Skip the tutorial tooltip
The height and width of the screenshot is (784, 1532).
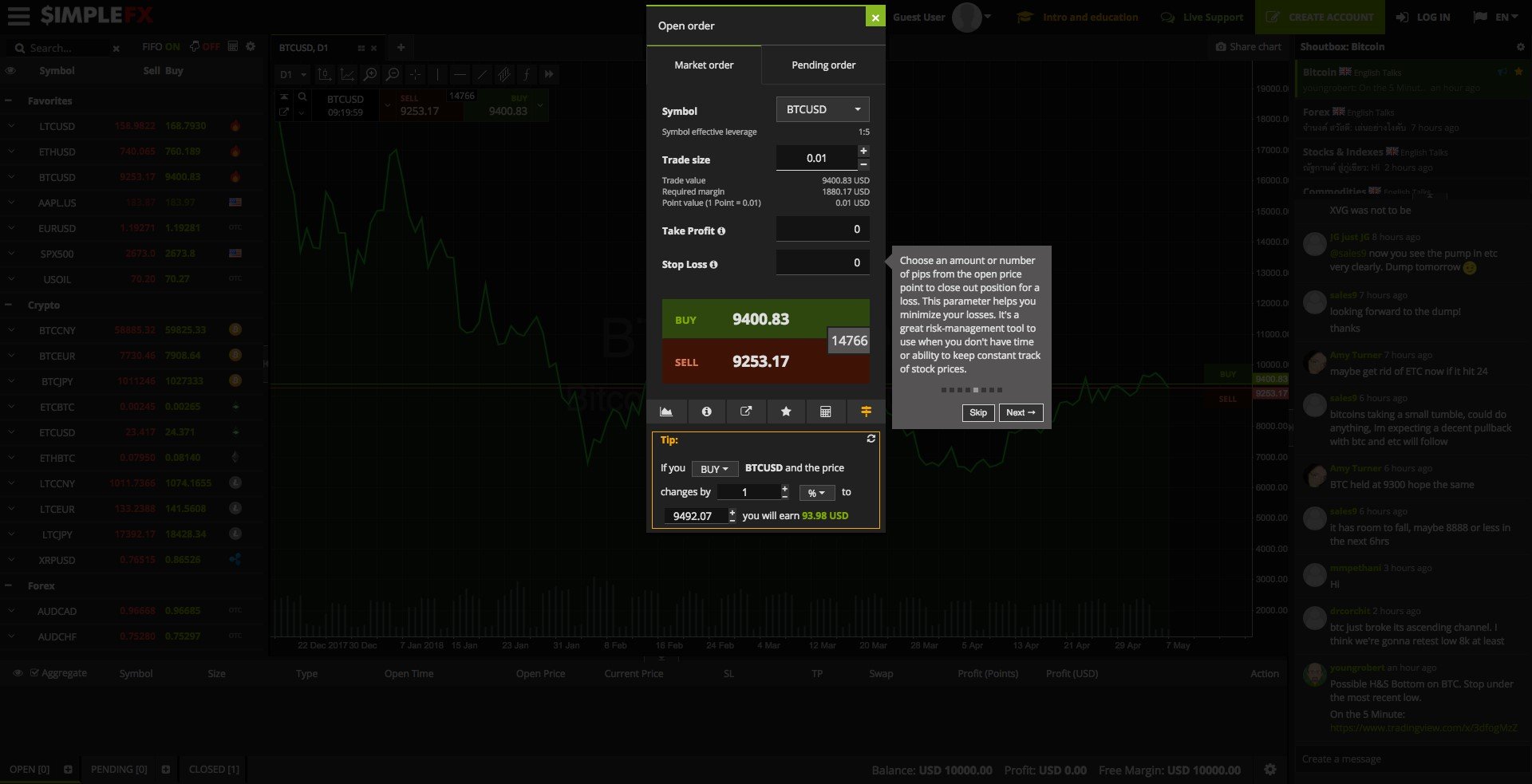(x=978, y=413)
